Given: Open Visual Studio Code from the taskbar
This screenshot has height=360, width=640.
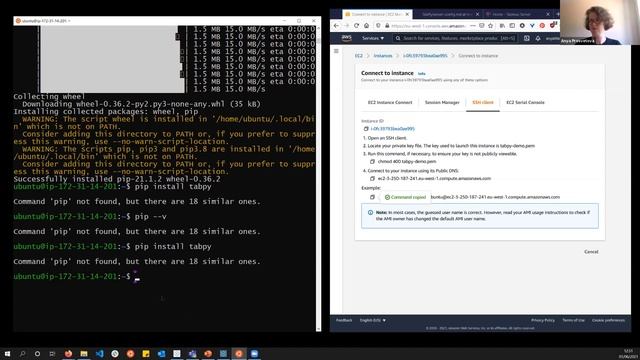Looking at the screenshot, I should coord(99,353).
